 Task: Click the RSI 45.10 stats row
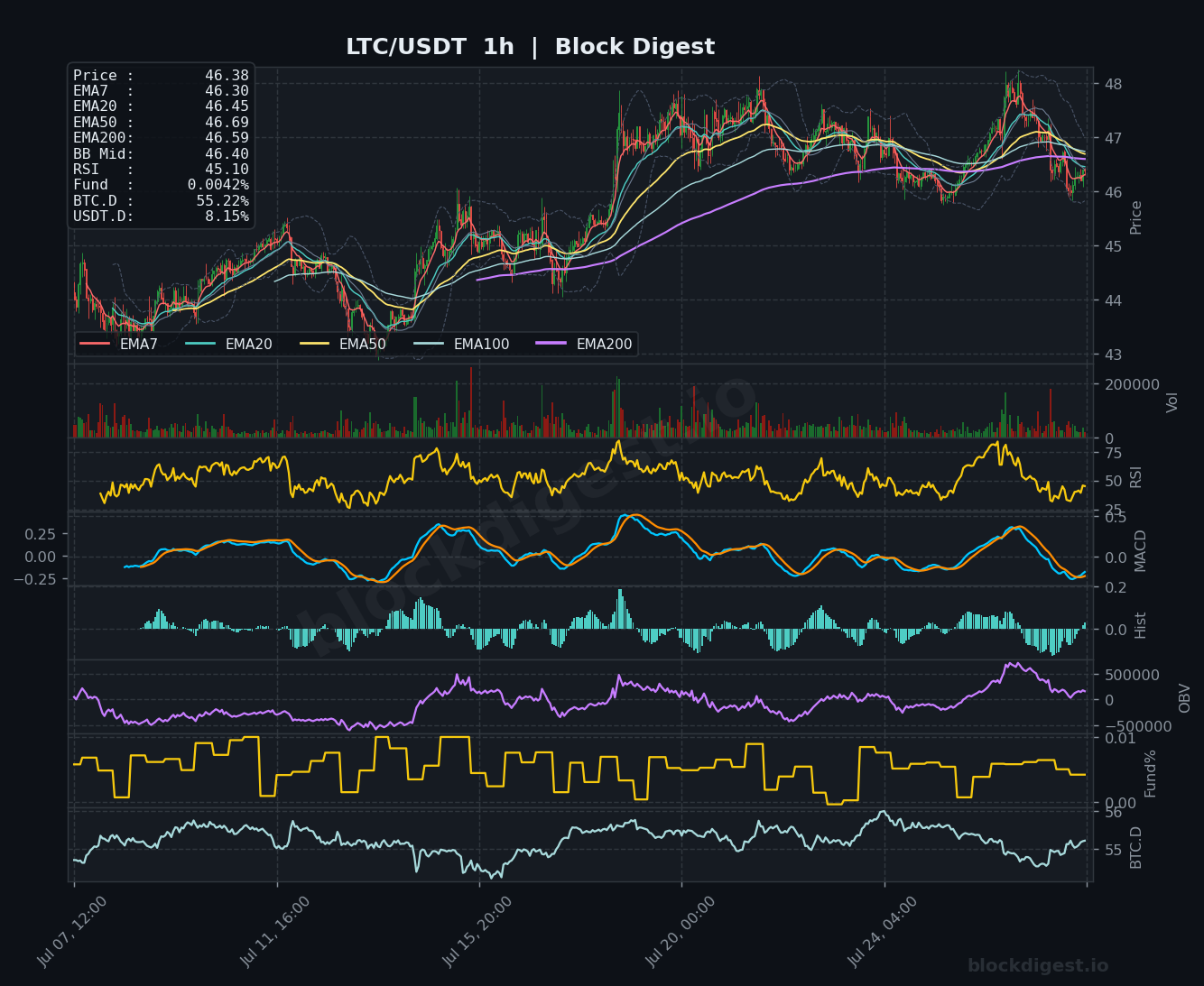point(161,170)
